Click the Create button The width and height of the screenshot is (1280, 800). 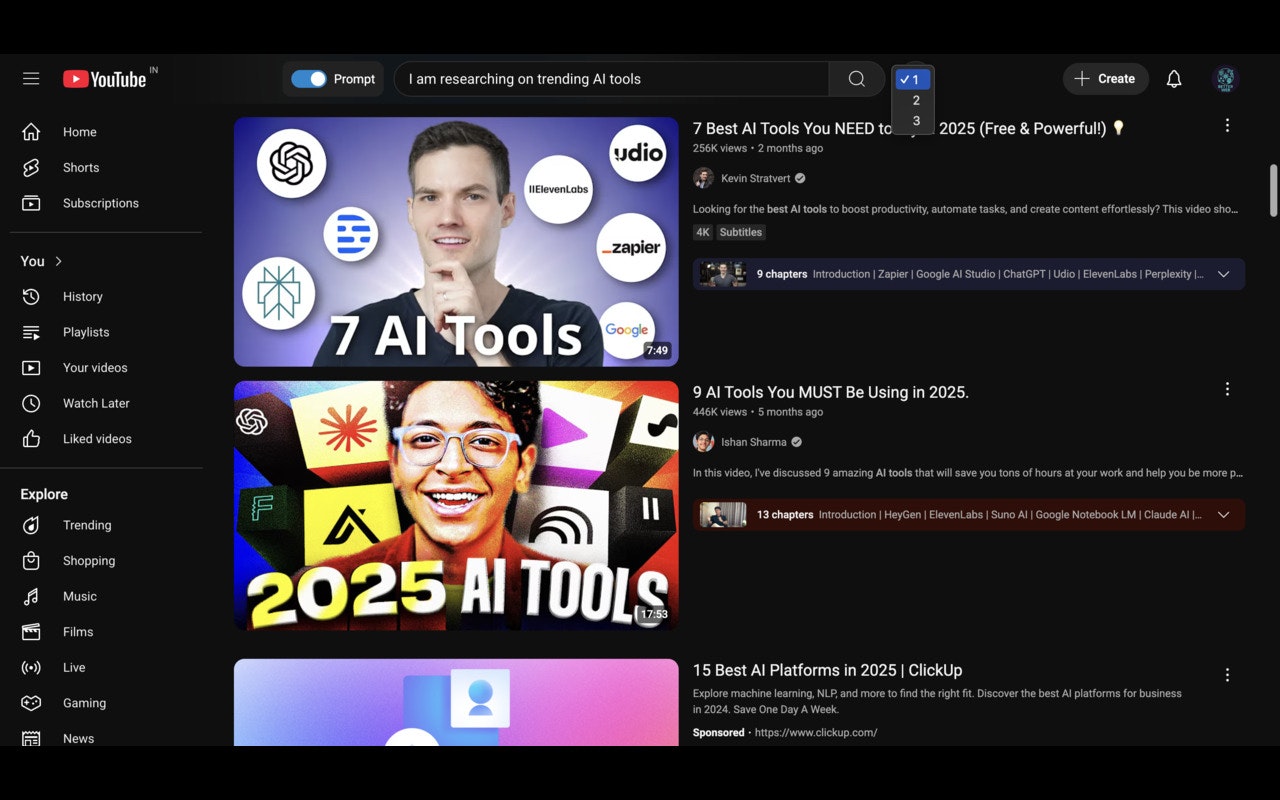(1105, 79)
